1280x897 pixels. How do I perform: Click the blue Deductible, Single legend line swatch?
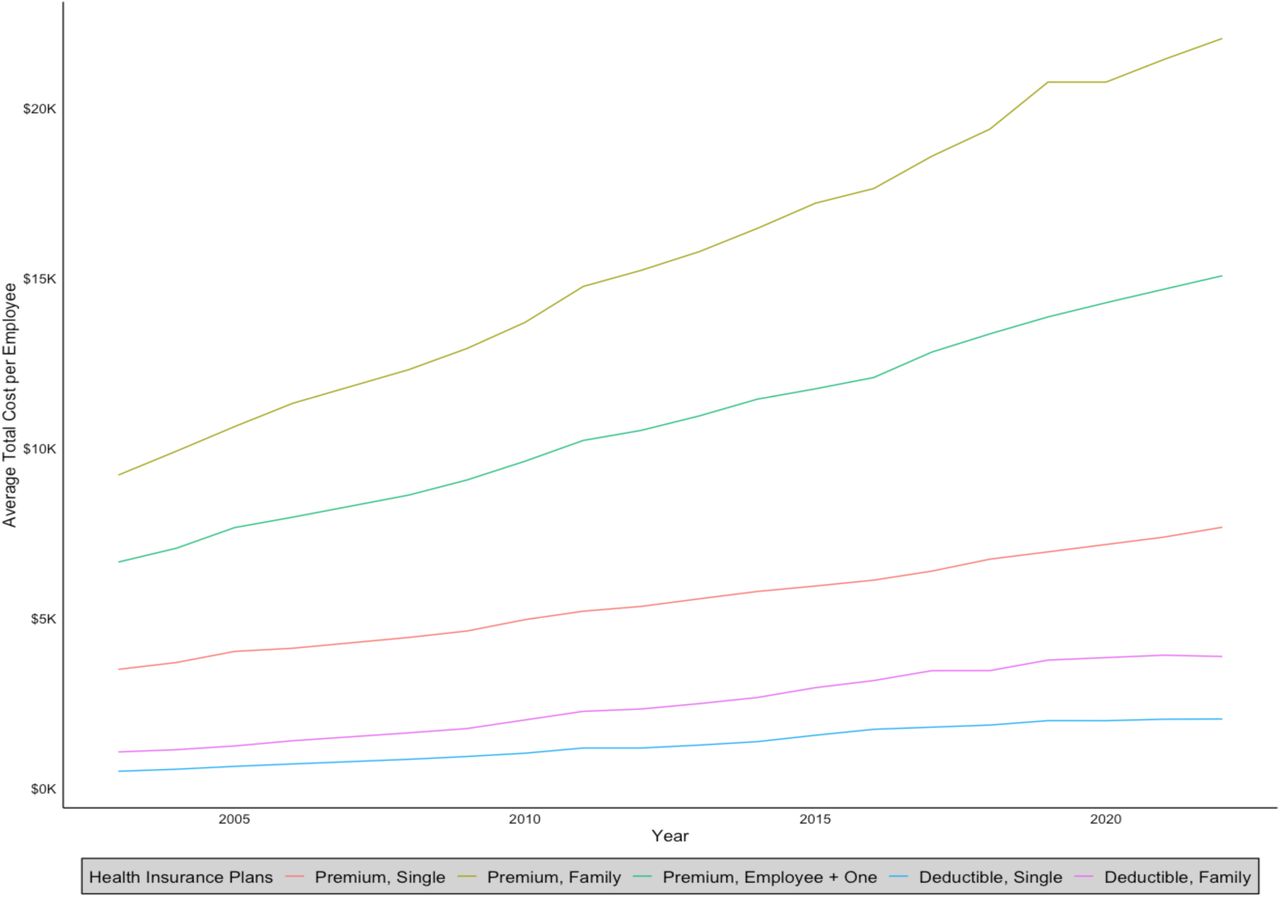[x=897, y=877]
